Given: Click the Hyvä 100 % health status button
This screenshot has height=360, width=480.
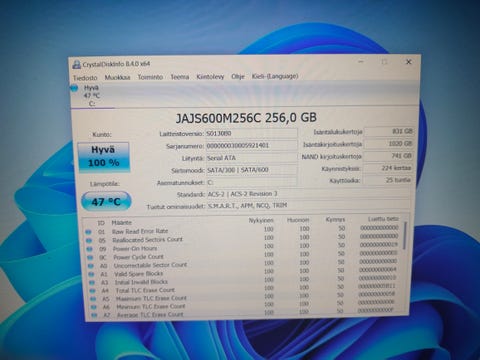Looking at the screenshot, I should [103, 157].
